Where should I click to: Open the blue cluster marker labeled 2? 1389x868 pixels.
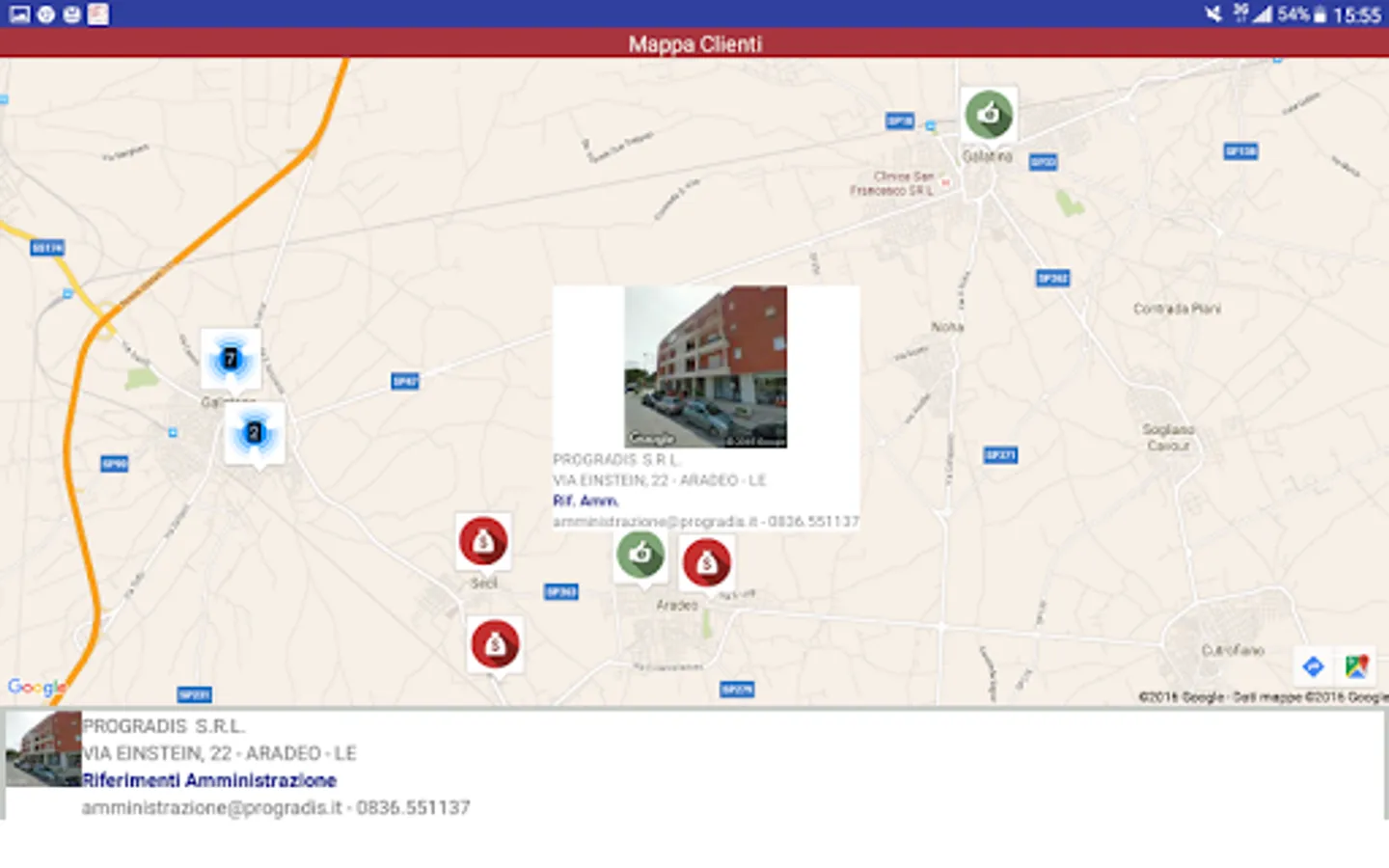tap(255, 433)
